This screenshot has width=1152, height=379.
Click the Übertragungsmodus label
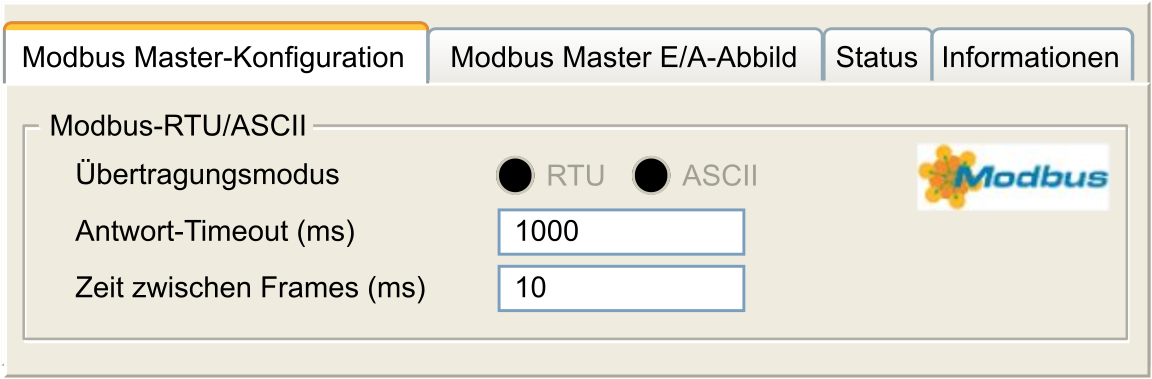[208, 176]
